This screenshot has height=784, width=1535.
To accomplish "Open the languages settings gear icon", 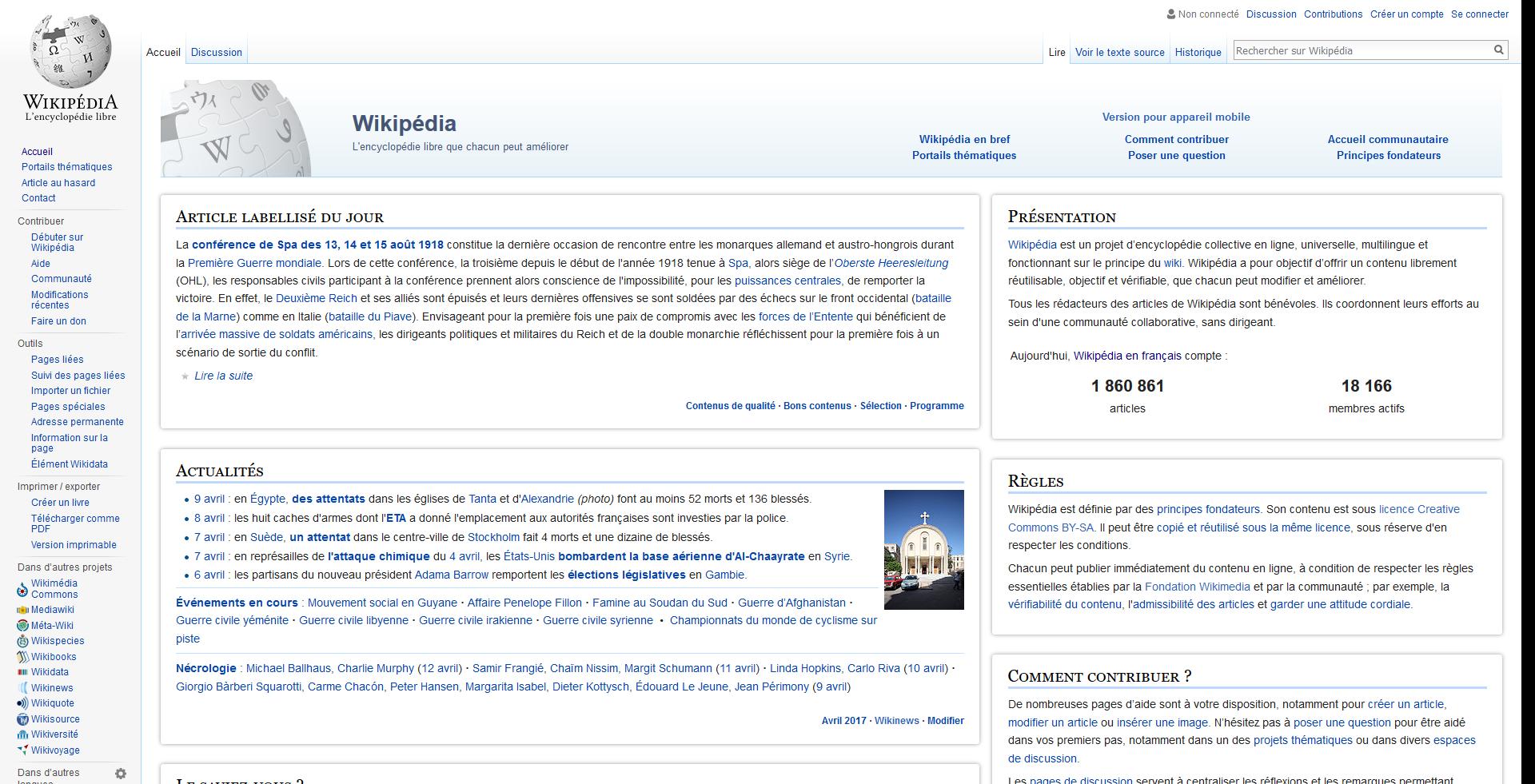I will (121, 774).
